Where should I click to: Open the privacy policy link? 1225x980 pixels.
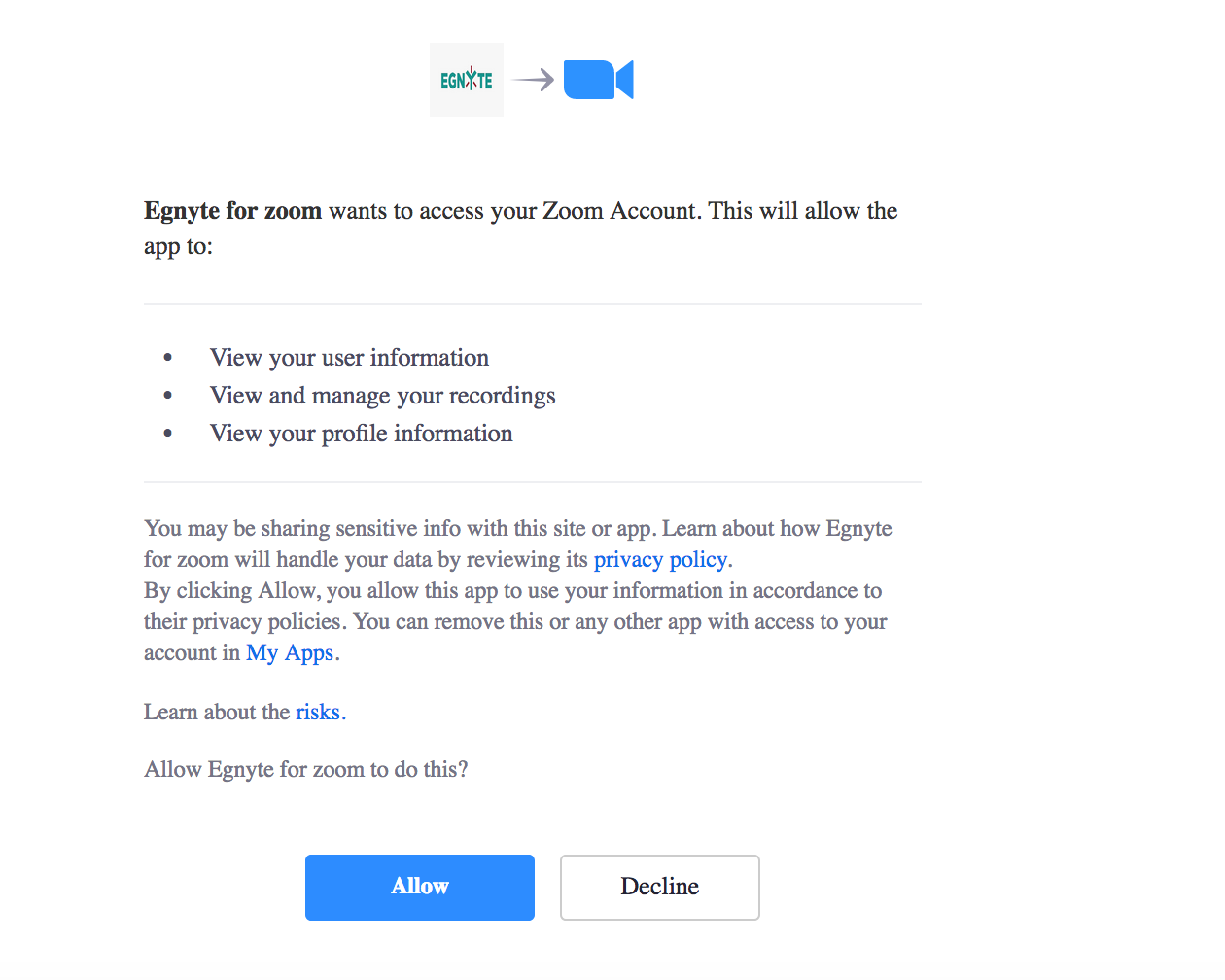660,560
